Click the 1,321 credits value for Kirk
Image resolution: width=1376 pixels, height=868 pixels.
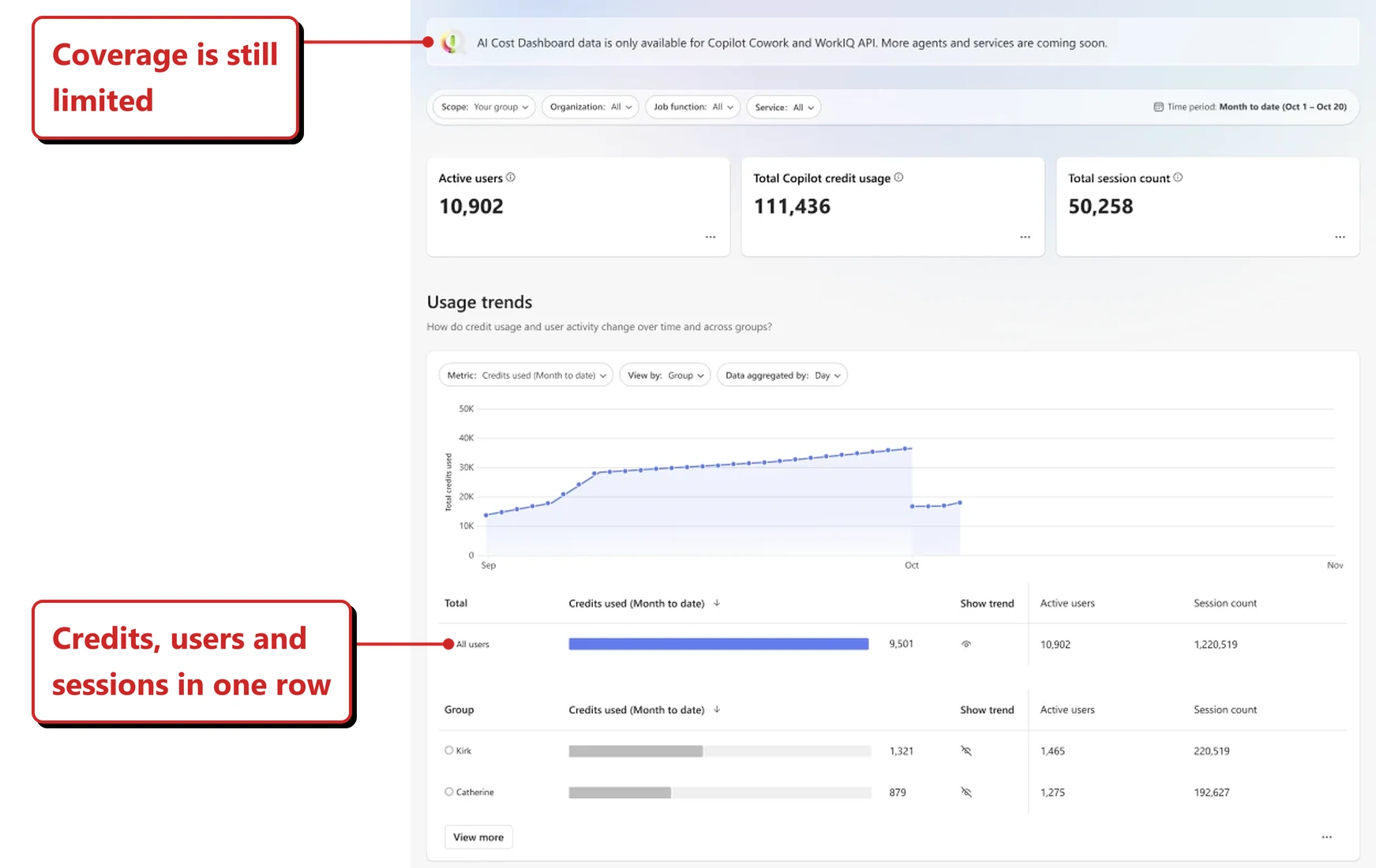click(901, 751)
